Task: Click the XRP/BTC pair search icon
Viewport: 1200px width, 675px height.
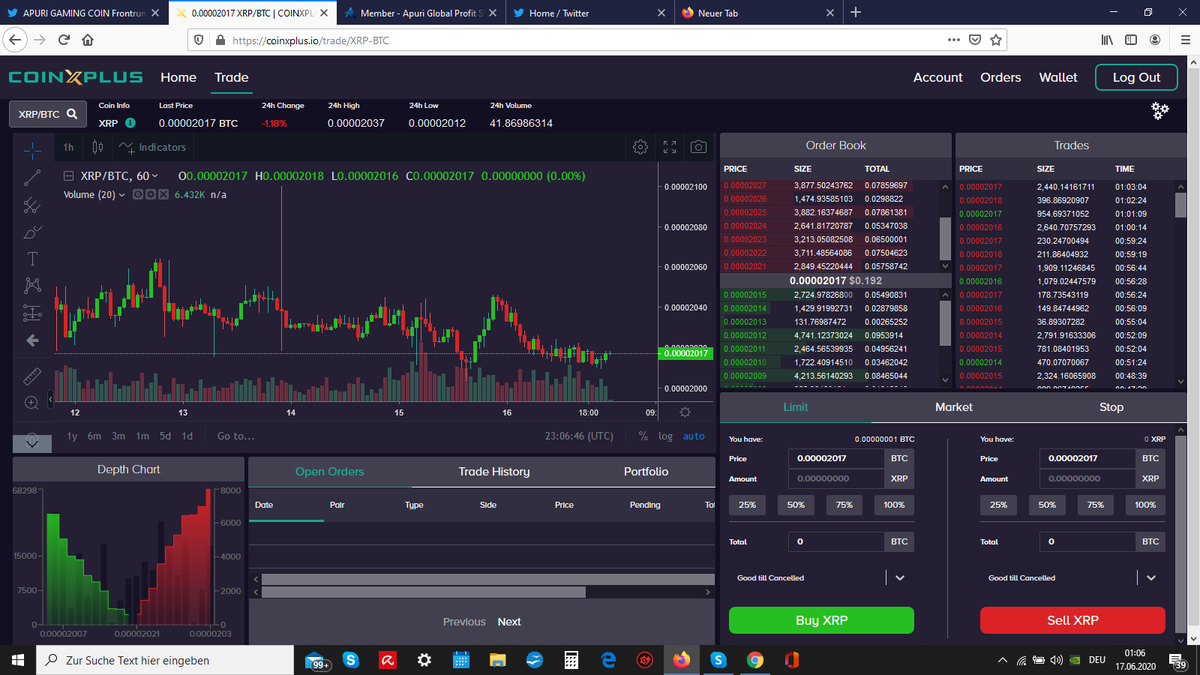Action: tap(72, 114)
